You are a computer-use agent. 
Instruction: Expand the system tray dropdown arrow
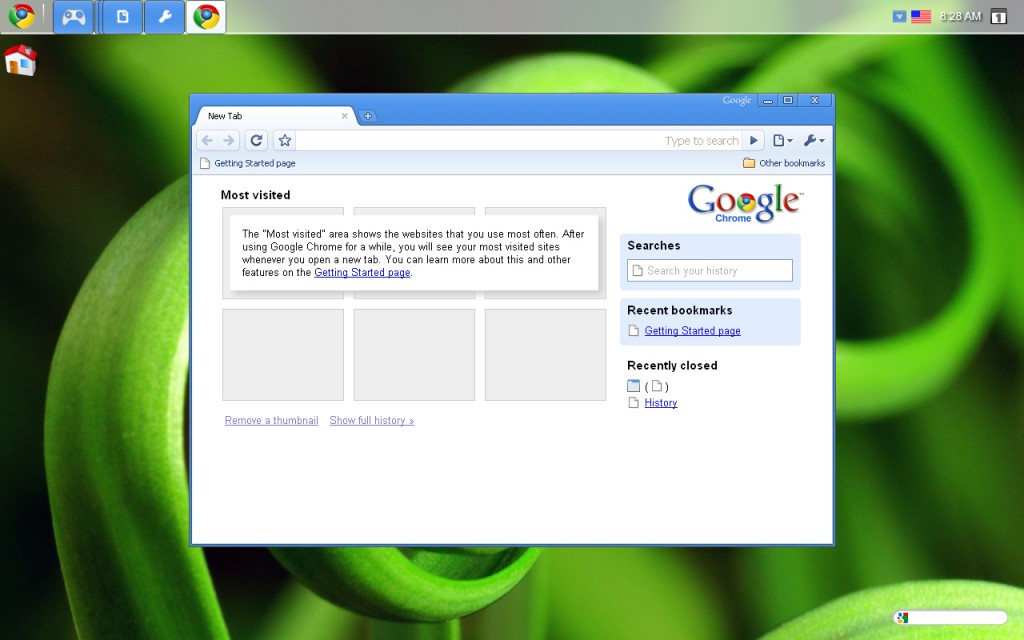pos(899,16)
